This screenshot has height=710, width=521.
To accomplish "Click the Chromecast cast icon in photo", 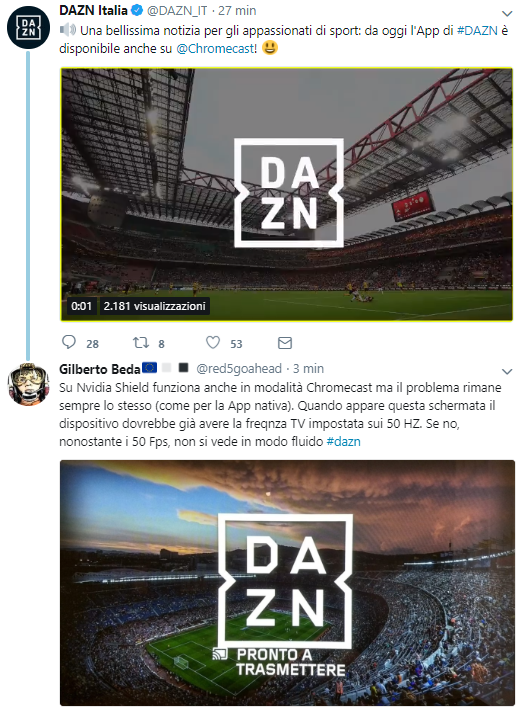I will [220, 654].
